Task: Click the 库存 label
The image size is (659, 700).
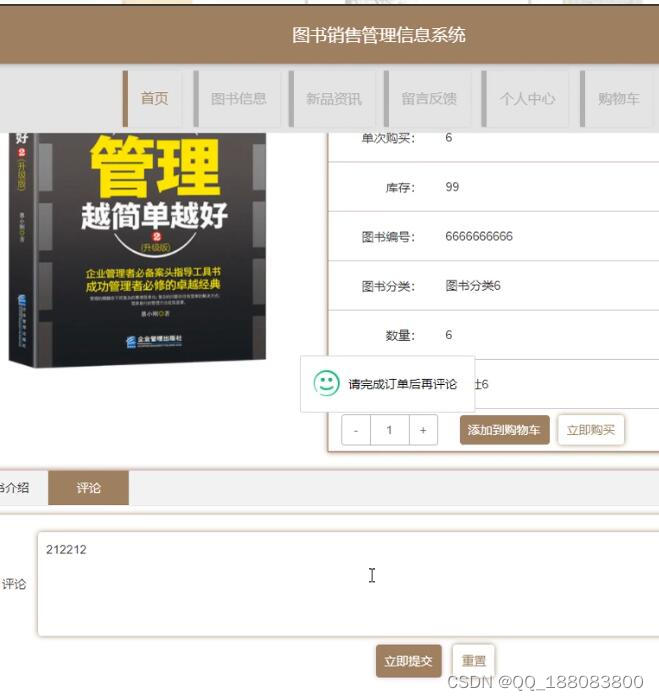Action: coord(400,188)
